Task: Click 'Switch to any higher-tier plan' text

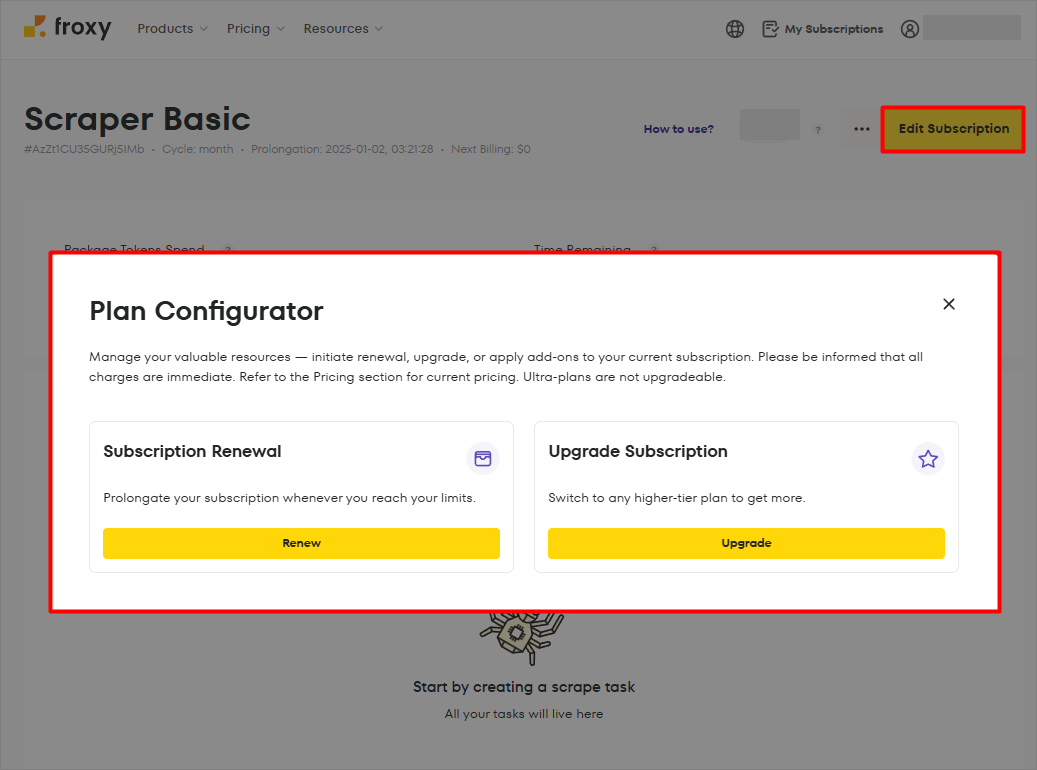Action: (x=677, y=498)
